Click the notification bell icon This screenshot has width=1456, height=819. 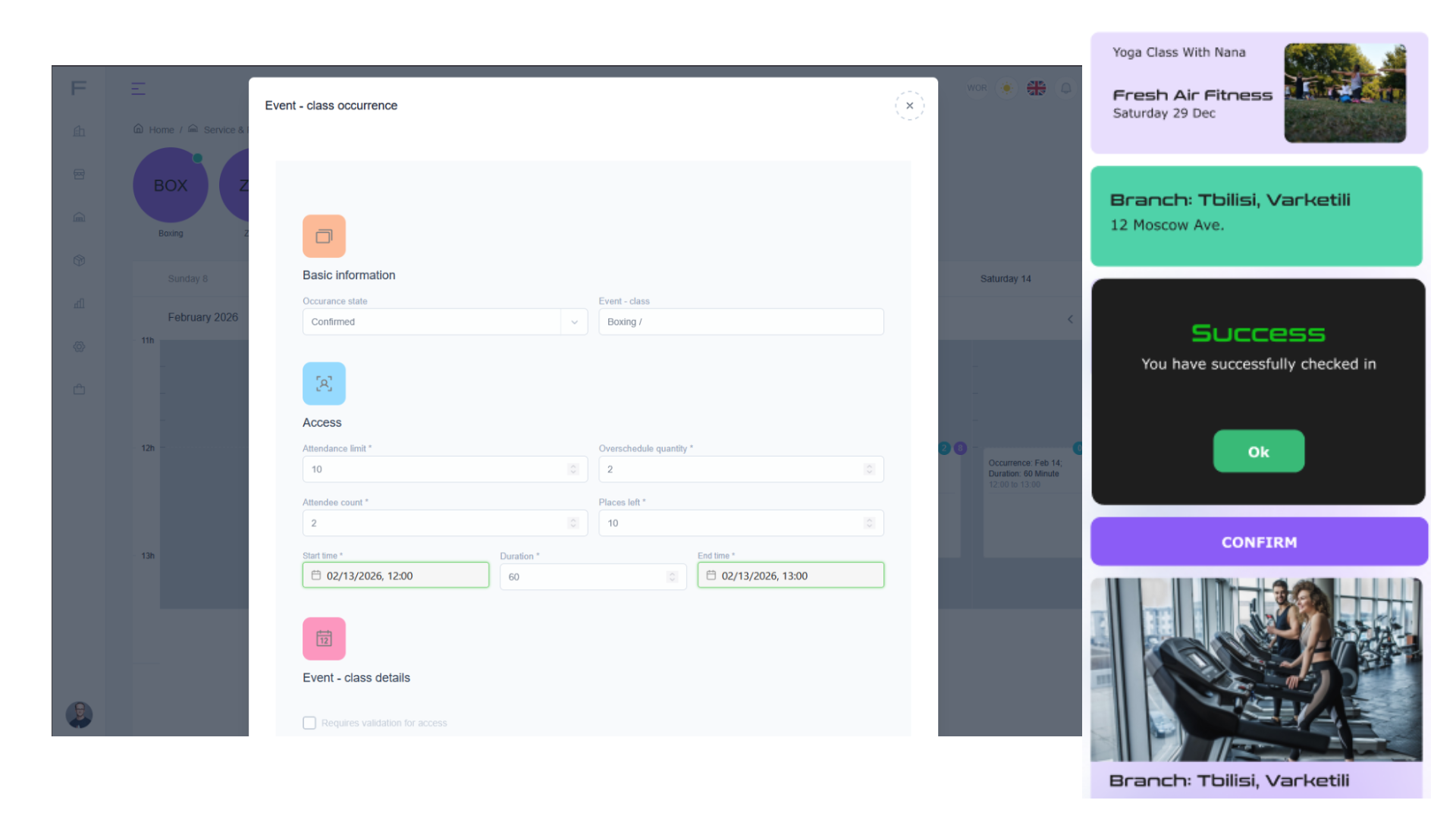pyautogui.click(x=1065, y=88)
